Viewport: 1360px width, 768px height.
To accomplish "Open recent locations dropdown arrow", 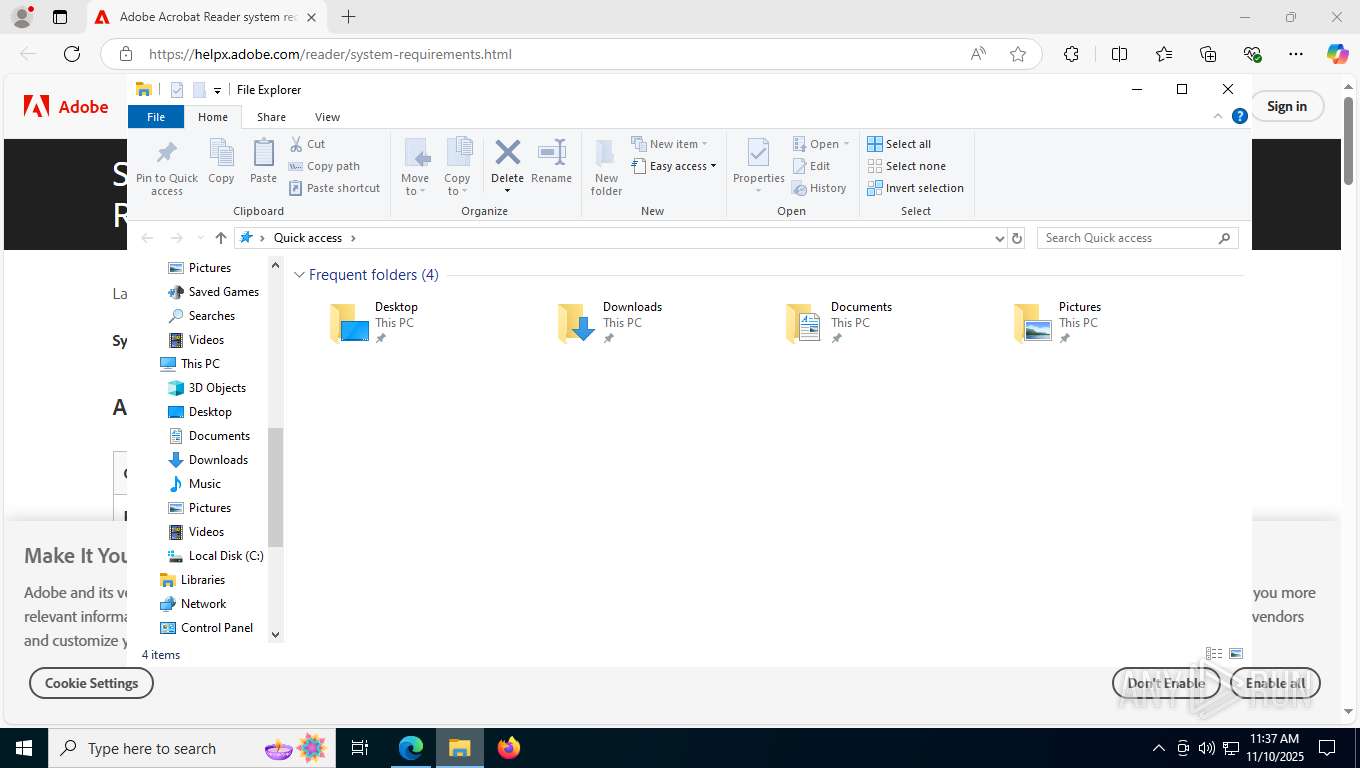I will [200, 238].
